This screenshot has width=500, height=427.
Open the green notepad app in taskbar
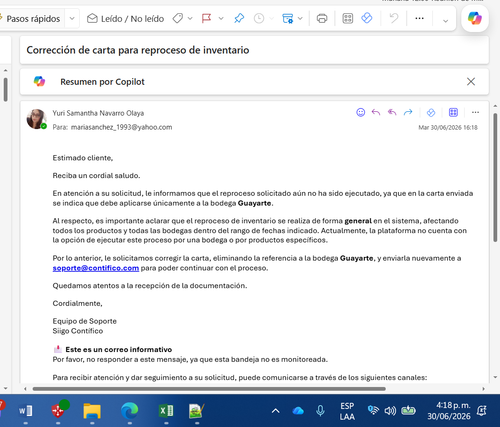coord(196,411)
